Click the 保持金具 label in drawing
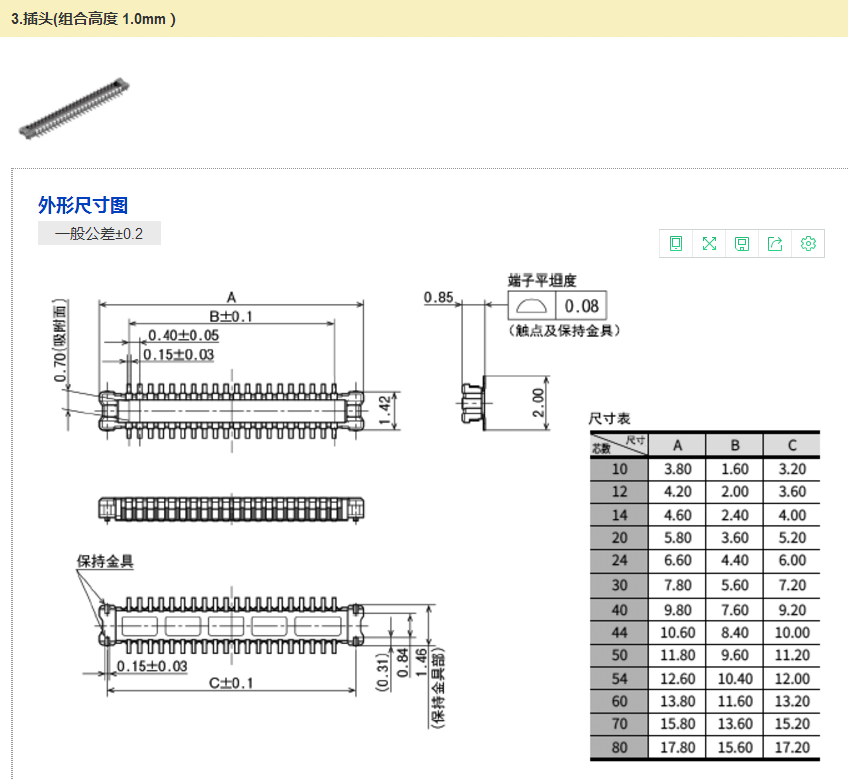Screen dimensions: 848x780 (x=105, y=561)
